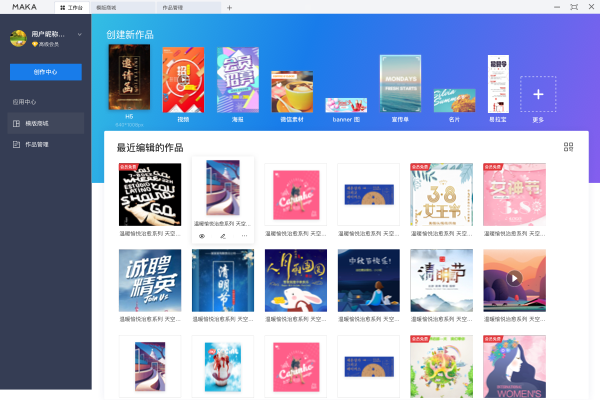Click the pencil edit icon on hovered card
Viewport: 600px width, 400px height.
point(223,236)
